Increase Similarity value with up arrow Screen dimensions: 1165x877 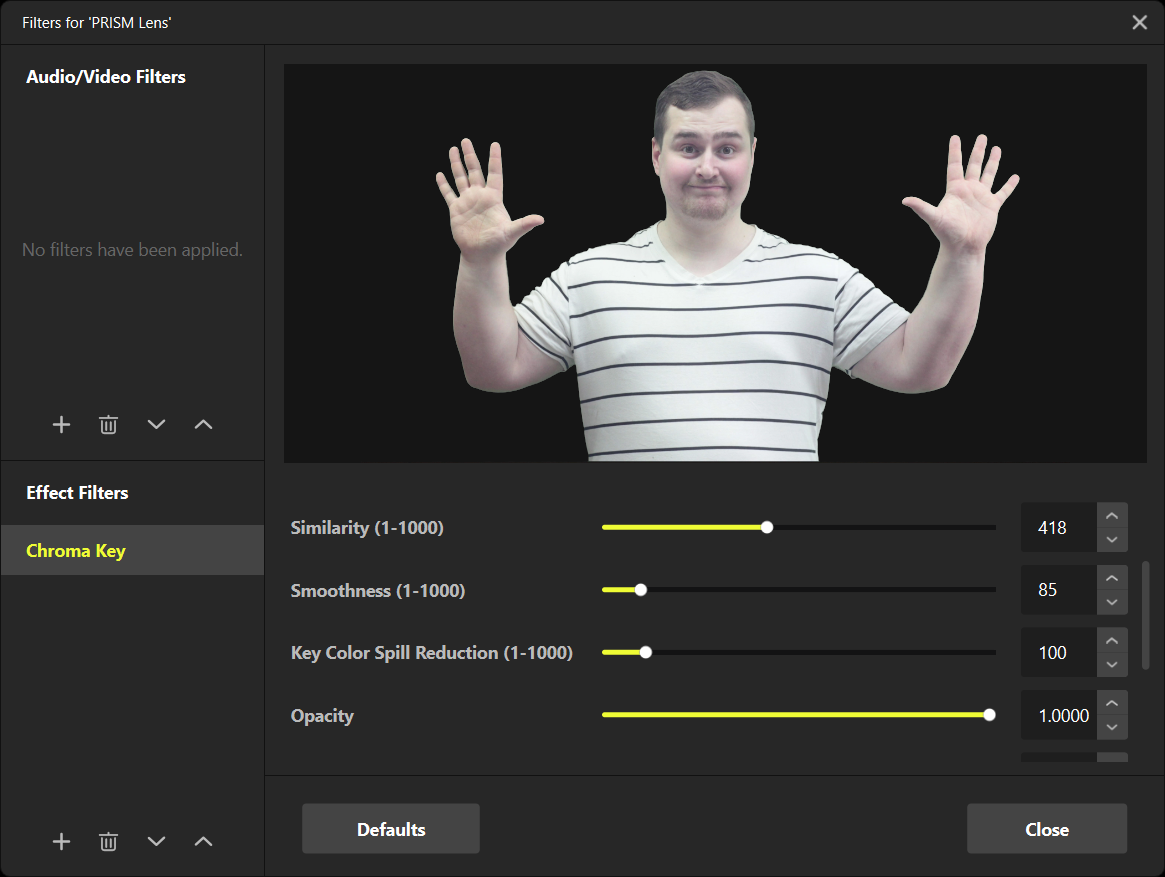(x=1112, y=516)
